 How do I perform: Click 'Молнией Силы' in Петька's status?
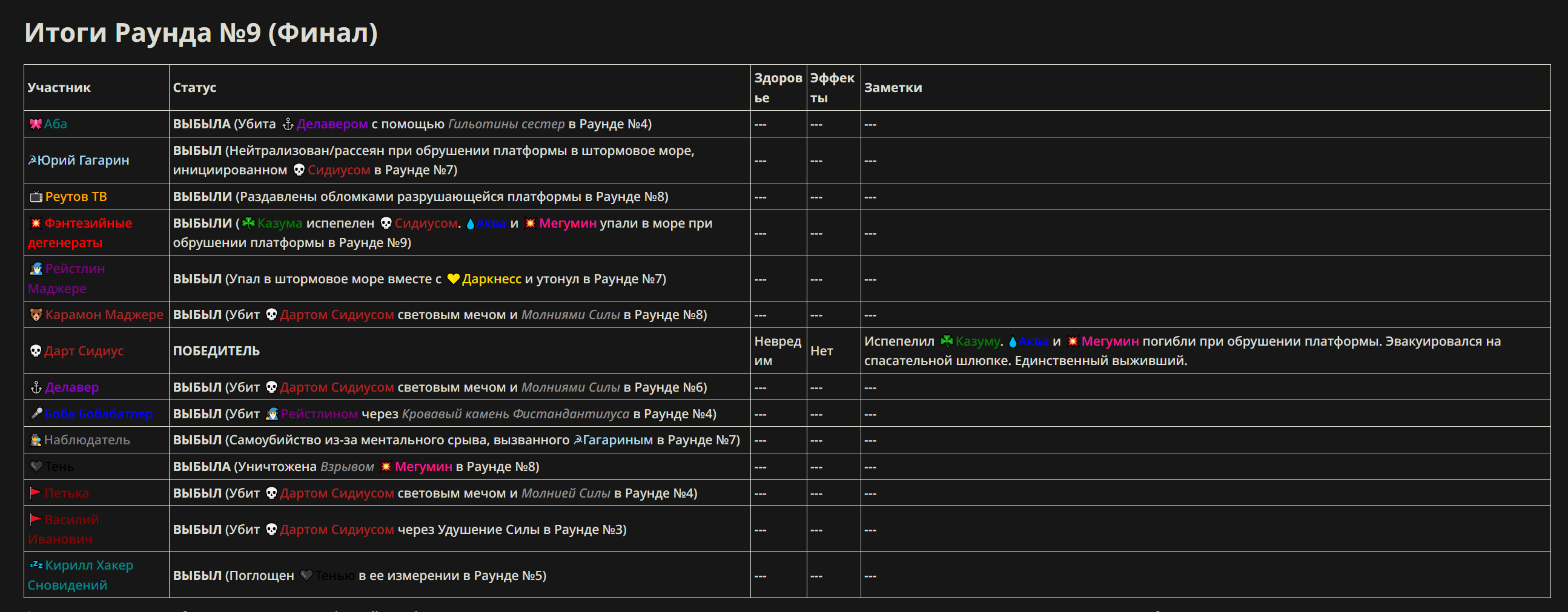[566, 493]
